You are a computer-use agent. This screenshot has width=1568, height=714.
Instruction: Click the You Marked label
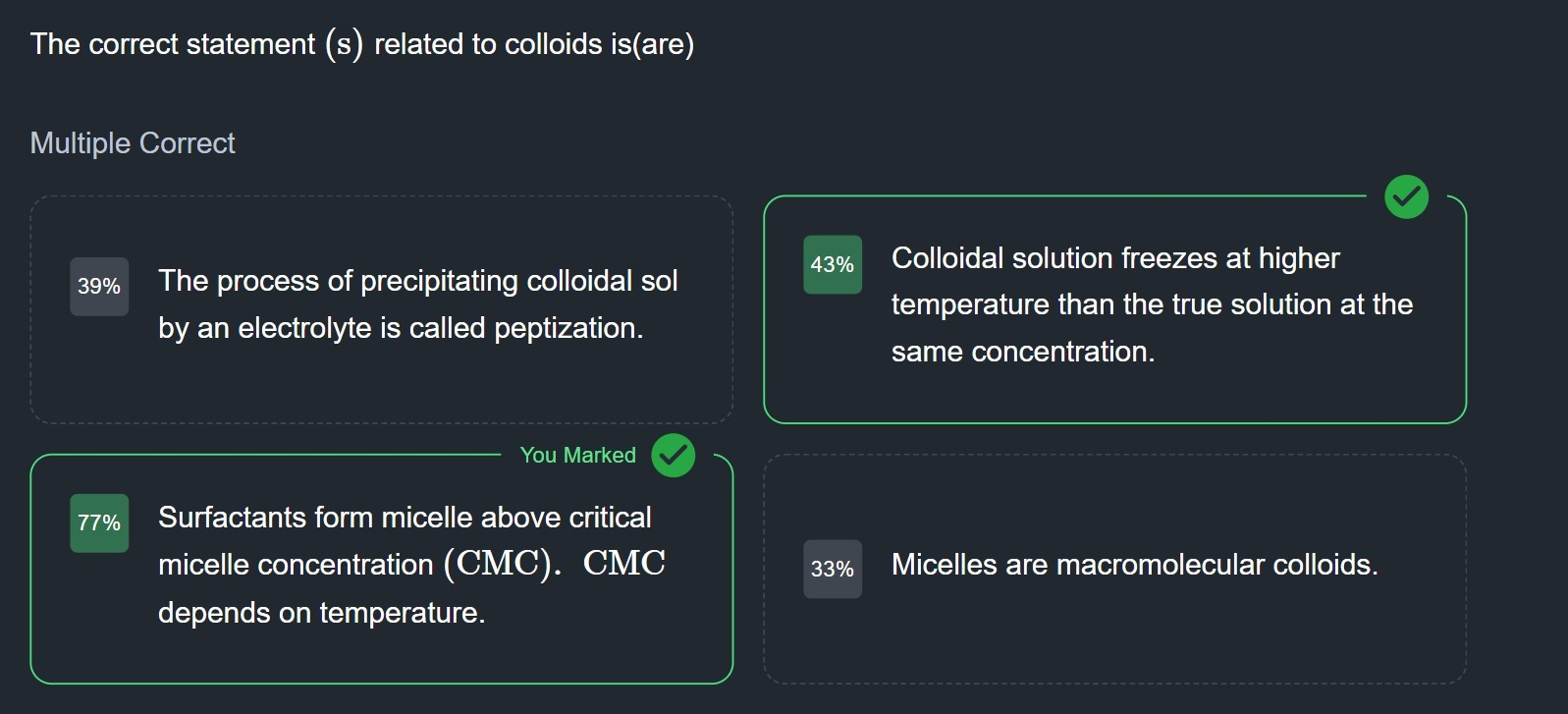[577, 456]
